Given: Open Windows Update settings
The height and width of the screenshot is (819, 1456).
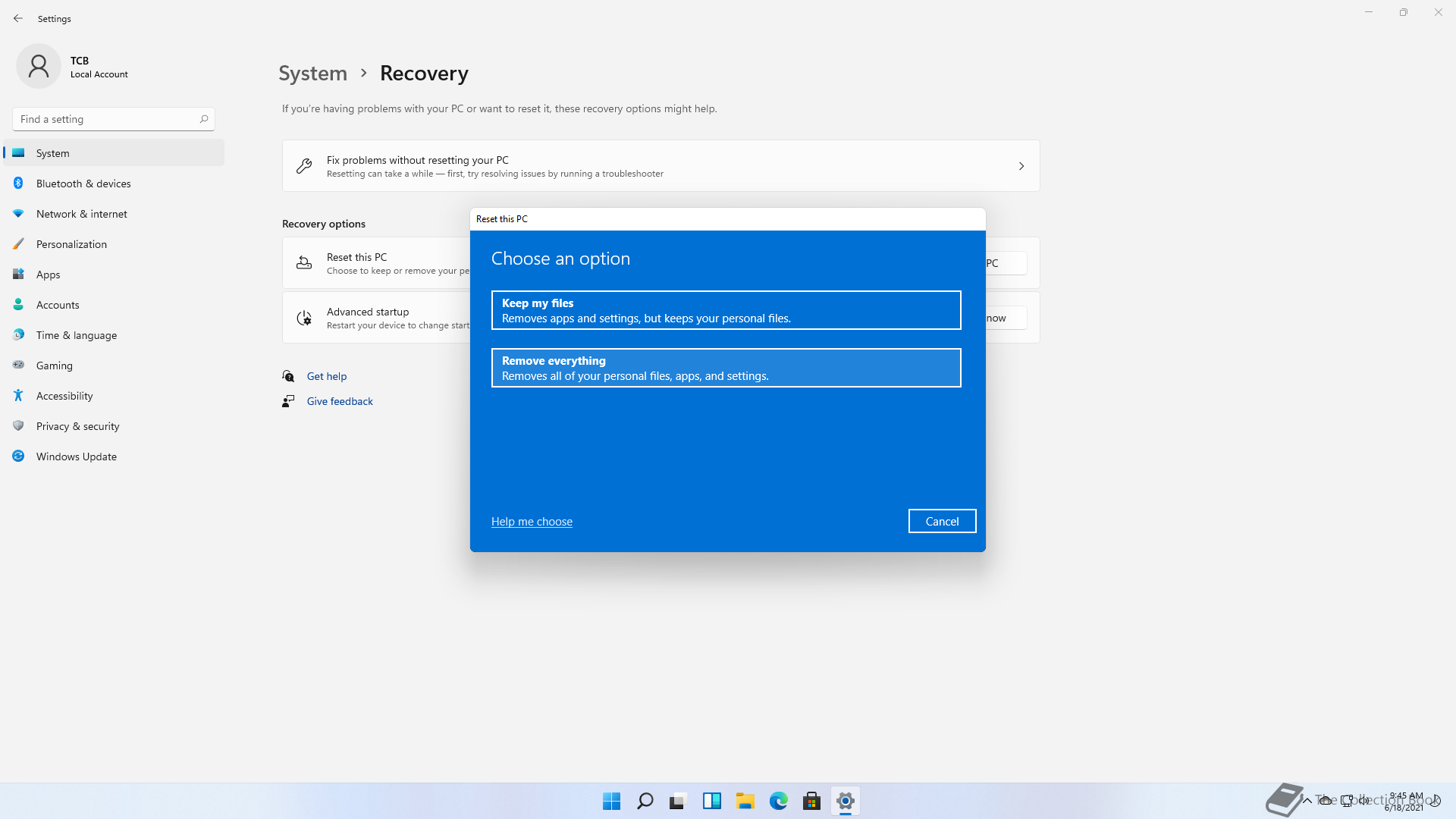Looking at the screenshot, I should click(x=76, y=457).
